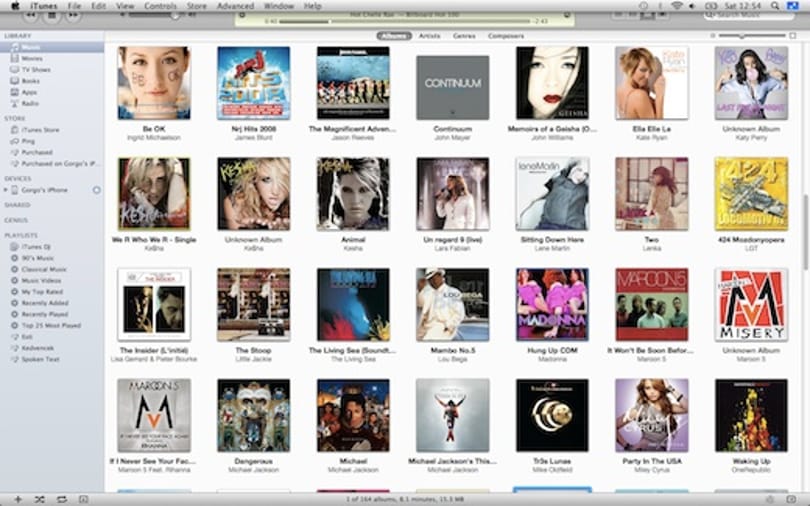This screenshot has width=810, height=506.
Task: Select the Continuum album cover
Action: pos(453,88)
